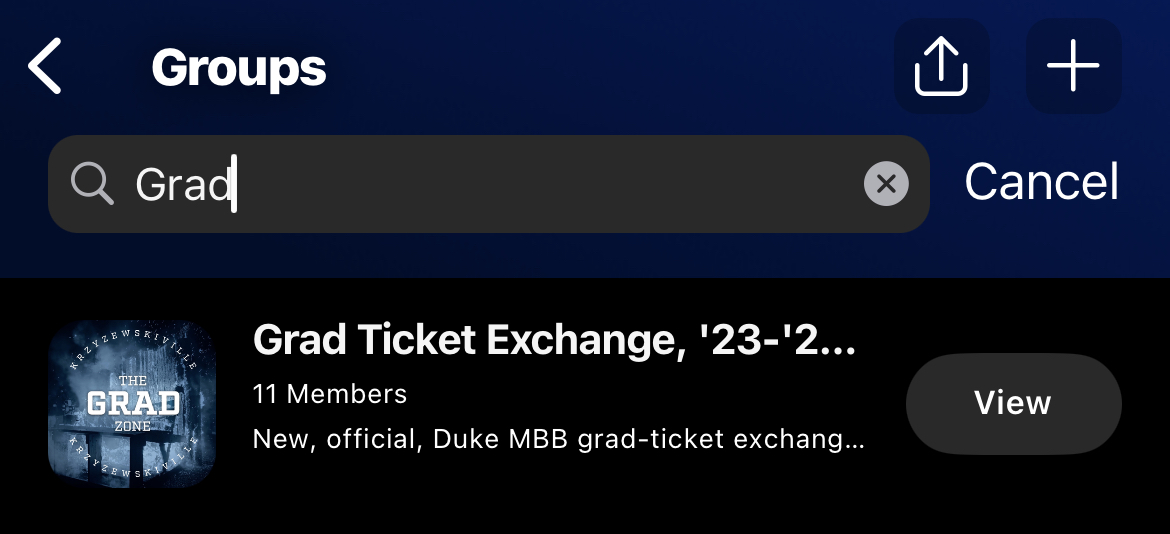The image size is (1170, 534).
Task: Click the magnifying glass search icon
Action: point(92,184)
